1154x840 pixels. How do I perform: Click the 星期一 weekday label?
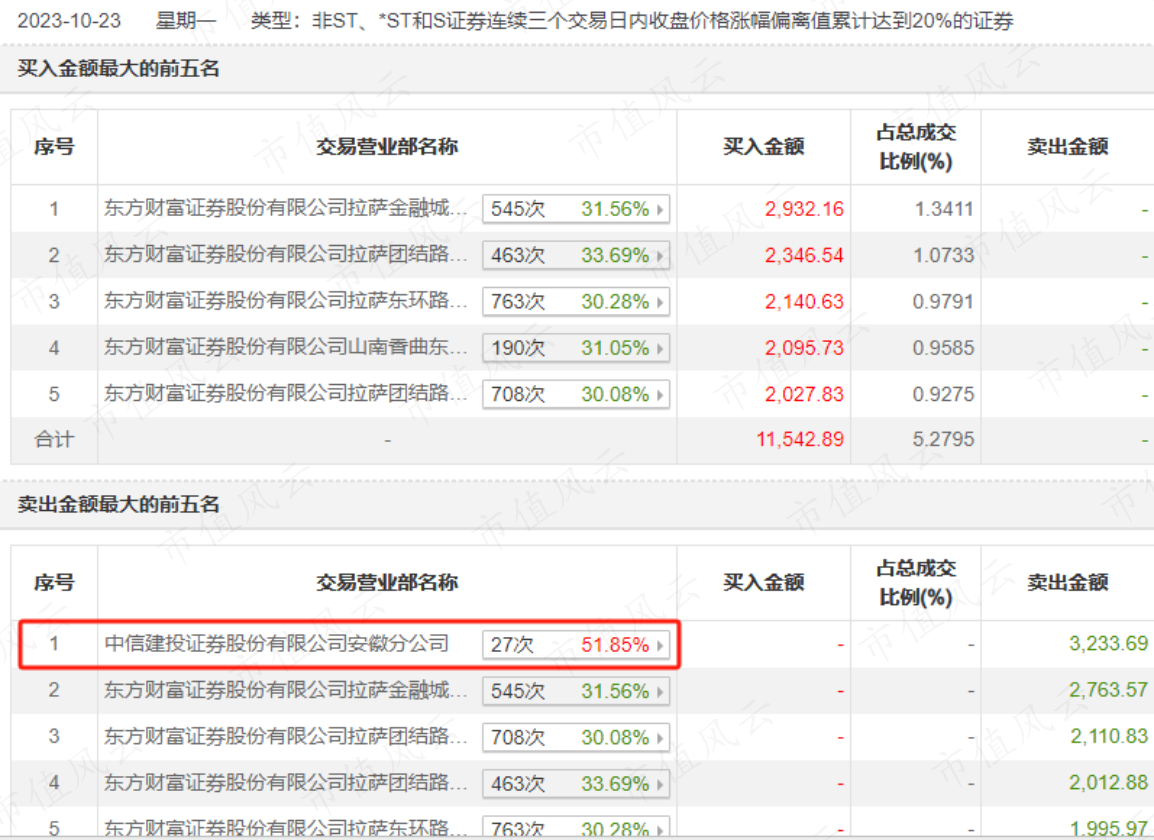186,21
